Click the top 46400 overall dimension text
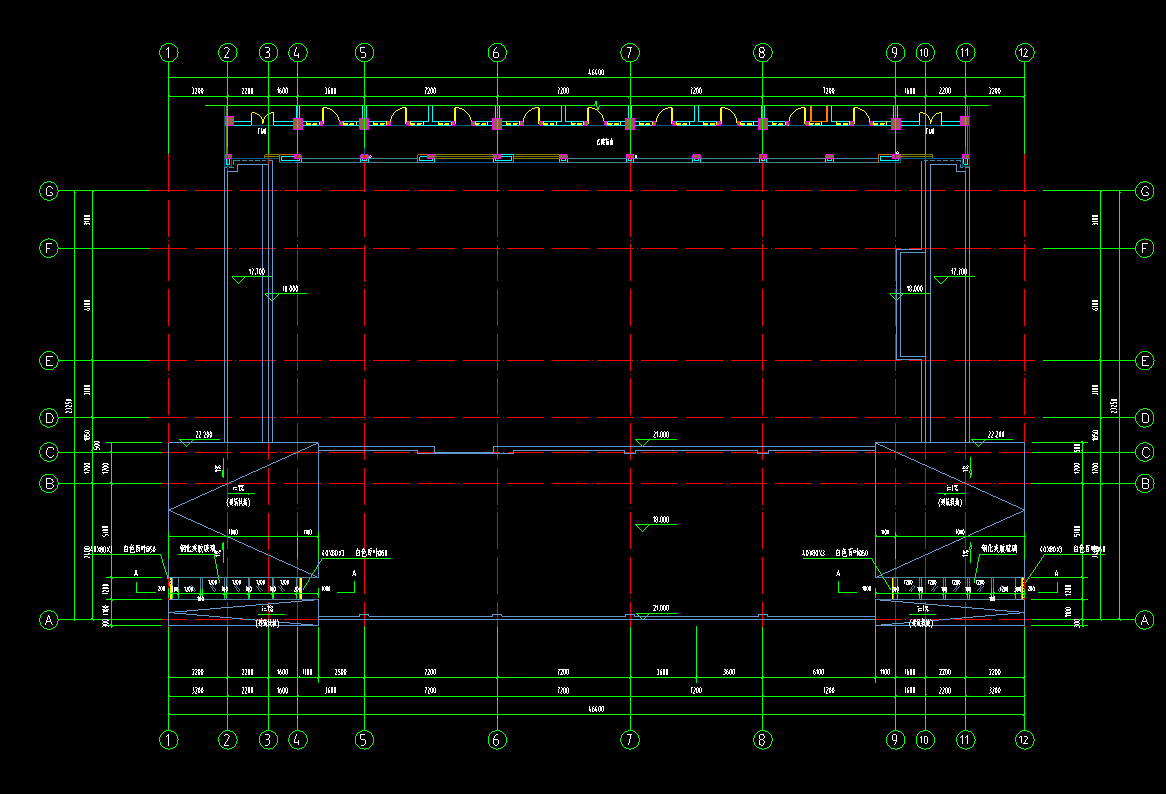 point(596,72)
